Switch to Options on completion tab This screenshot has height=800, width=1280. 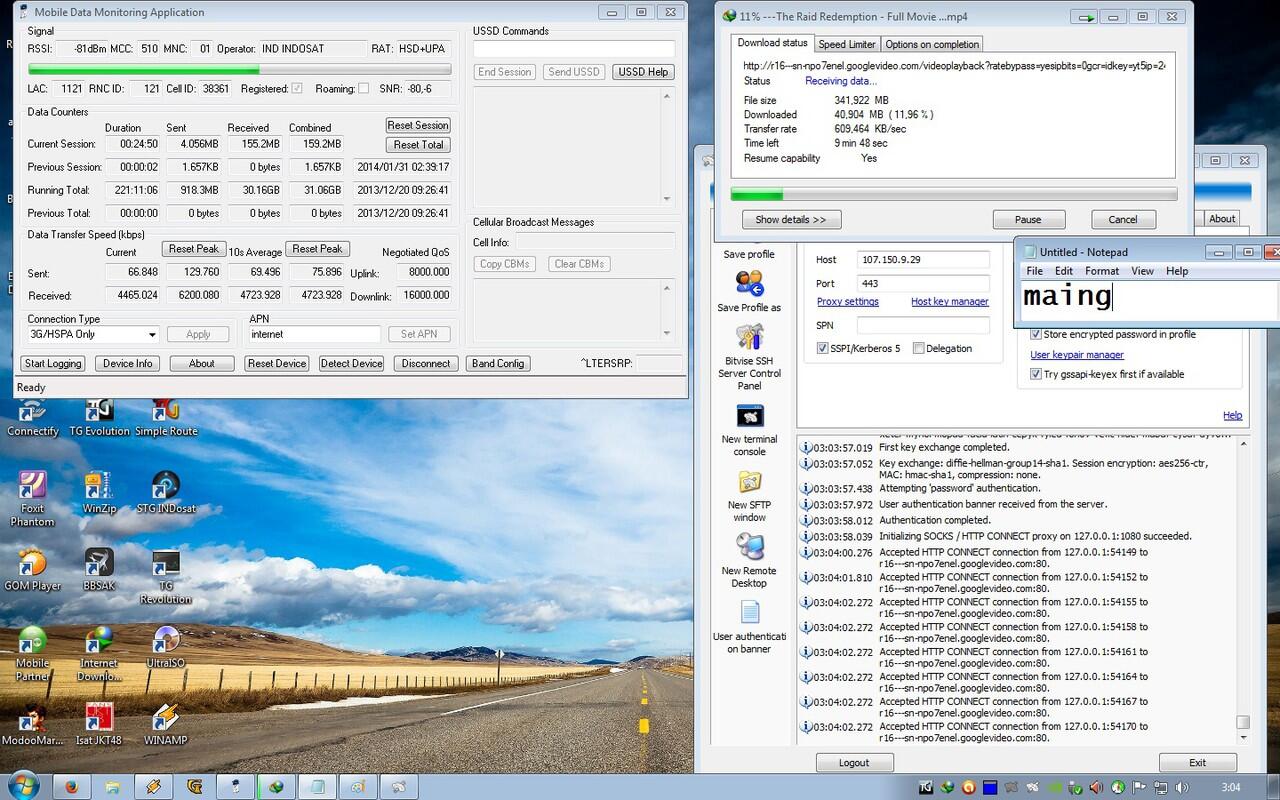click(x=932, y=44)
